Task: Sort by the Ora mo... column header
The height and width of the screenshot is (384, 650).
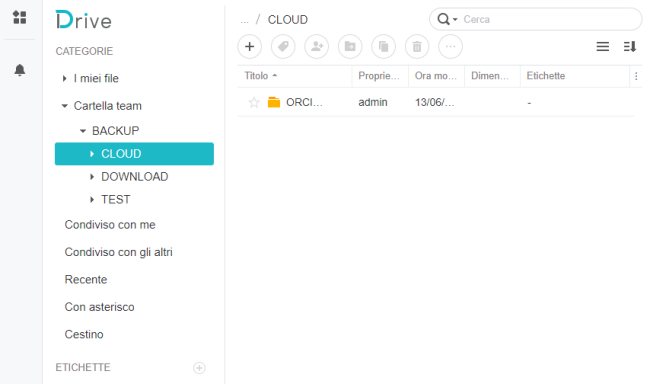Action: tap(437, 76)
